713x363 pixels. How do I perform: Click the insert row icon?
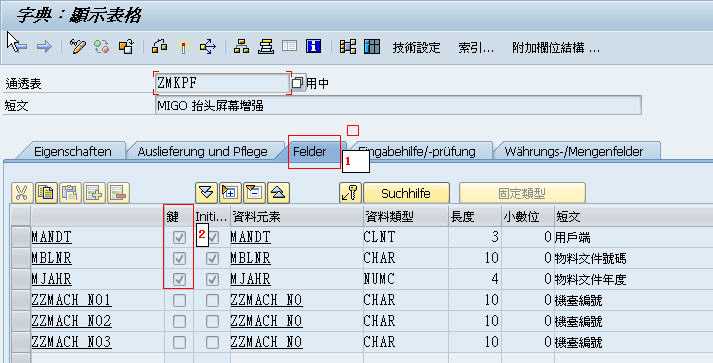tap(95, 193)
